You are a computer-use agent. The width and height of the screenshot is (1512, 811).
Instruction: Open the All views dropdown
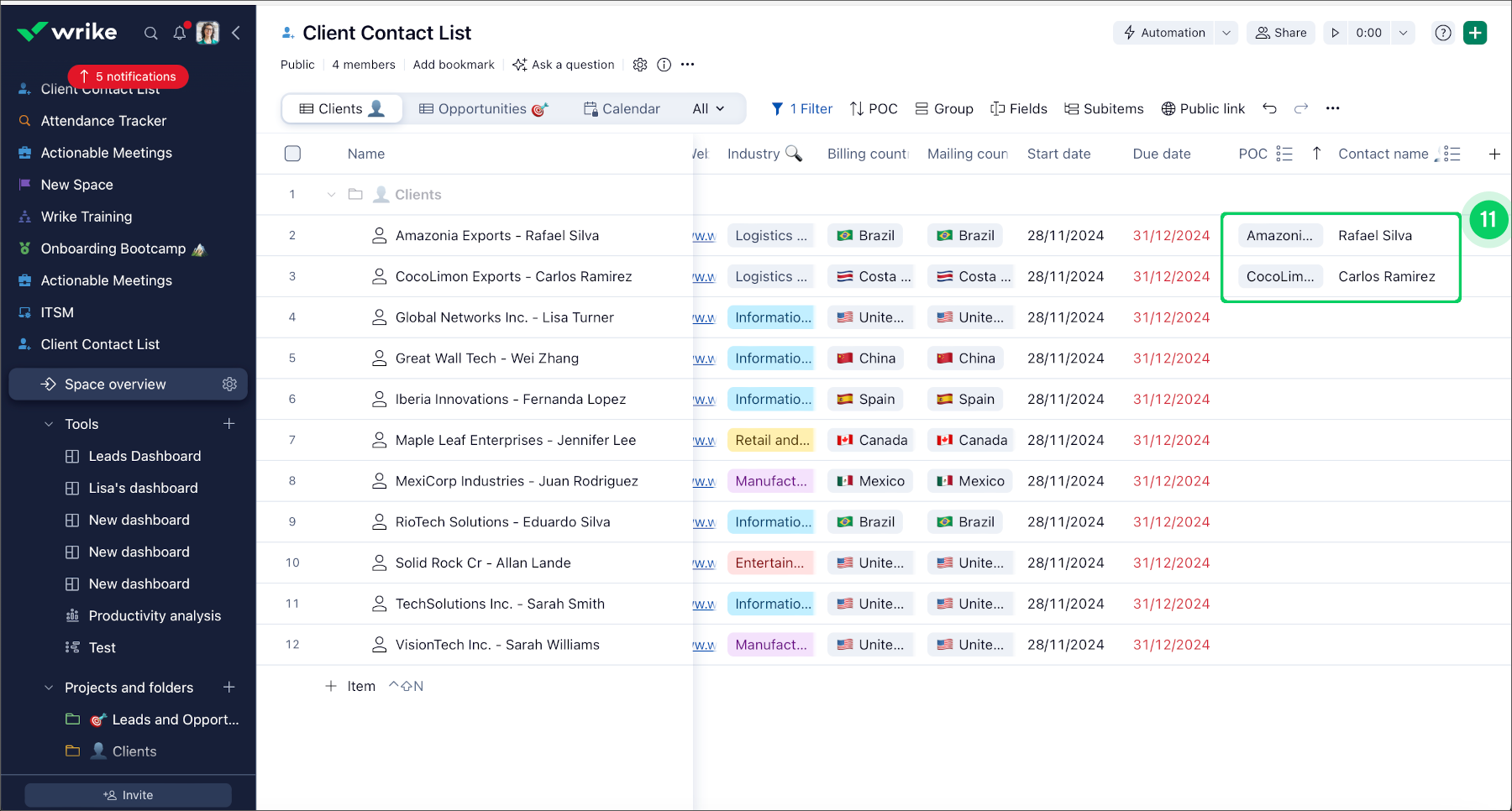click(x=708, y=108)
